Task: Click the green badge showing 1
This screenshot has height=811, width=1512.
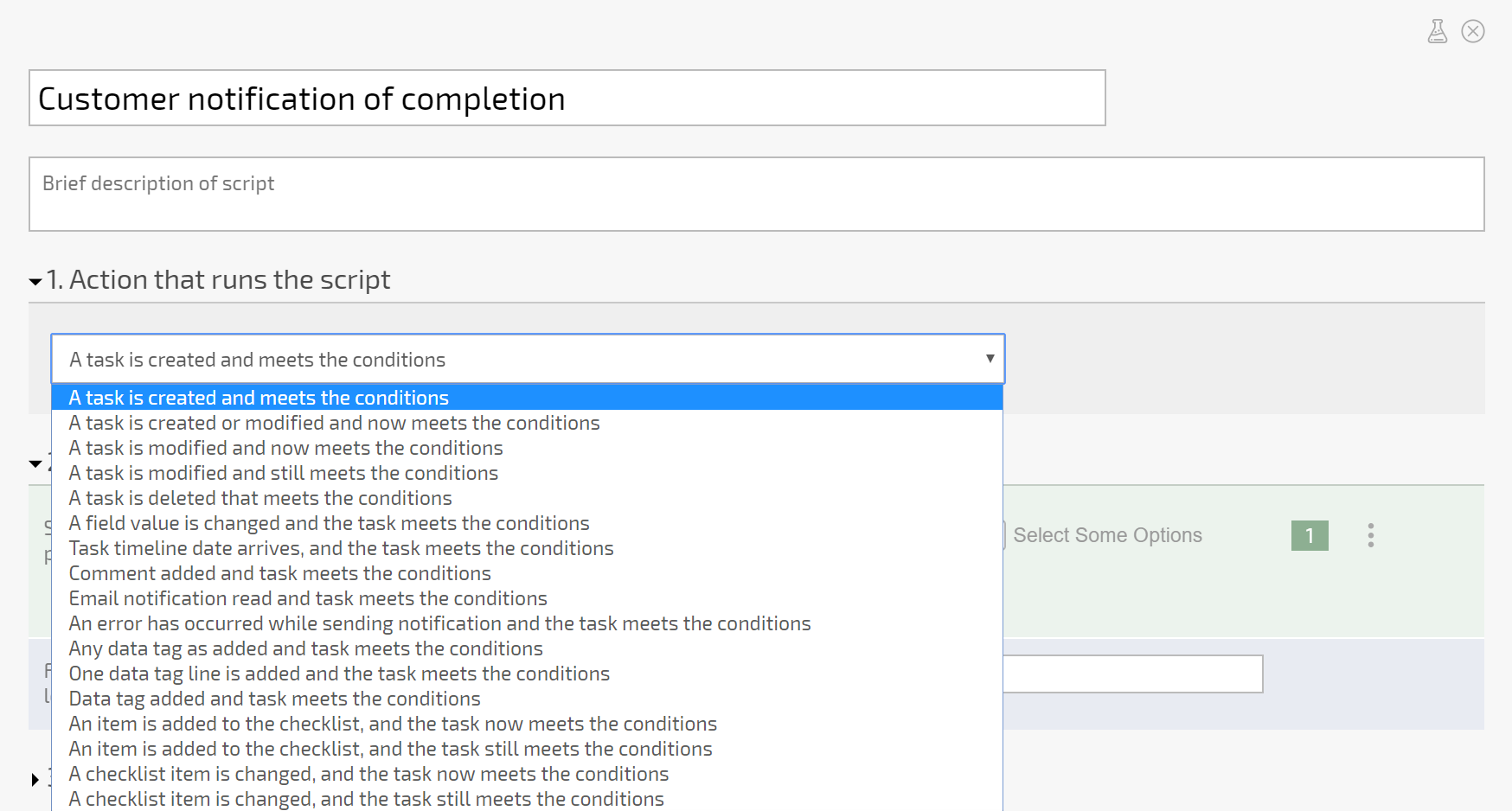Action: click(x=1309, y=535)
